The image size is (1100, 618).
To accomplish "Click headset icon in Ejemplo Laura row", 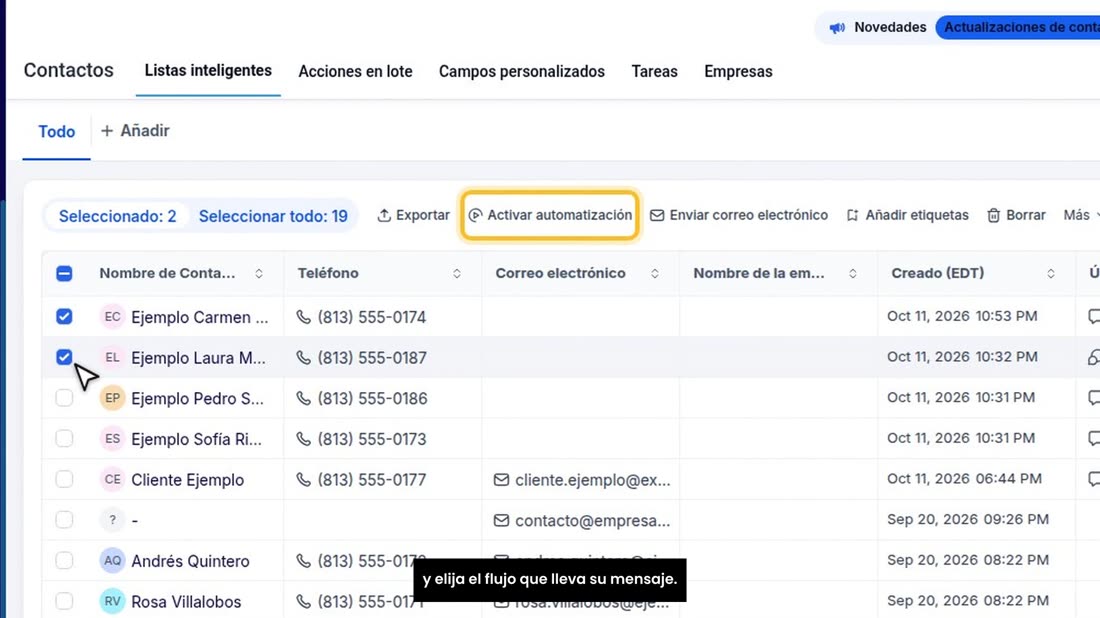I will point(1094,357).
